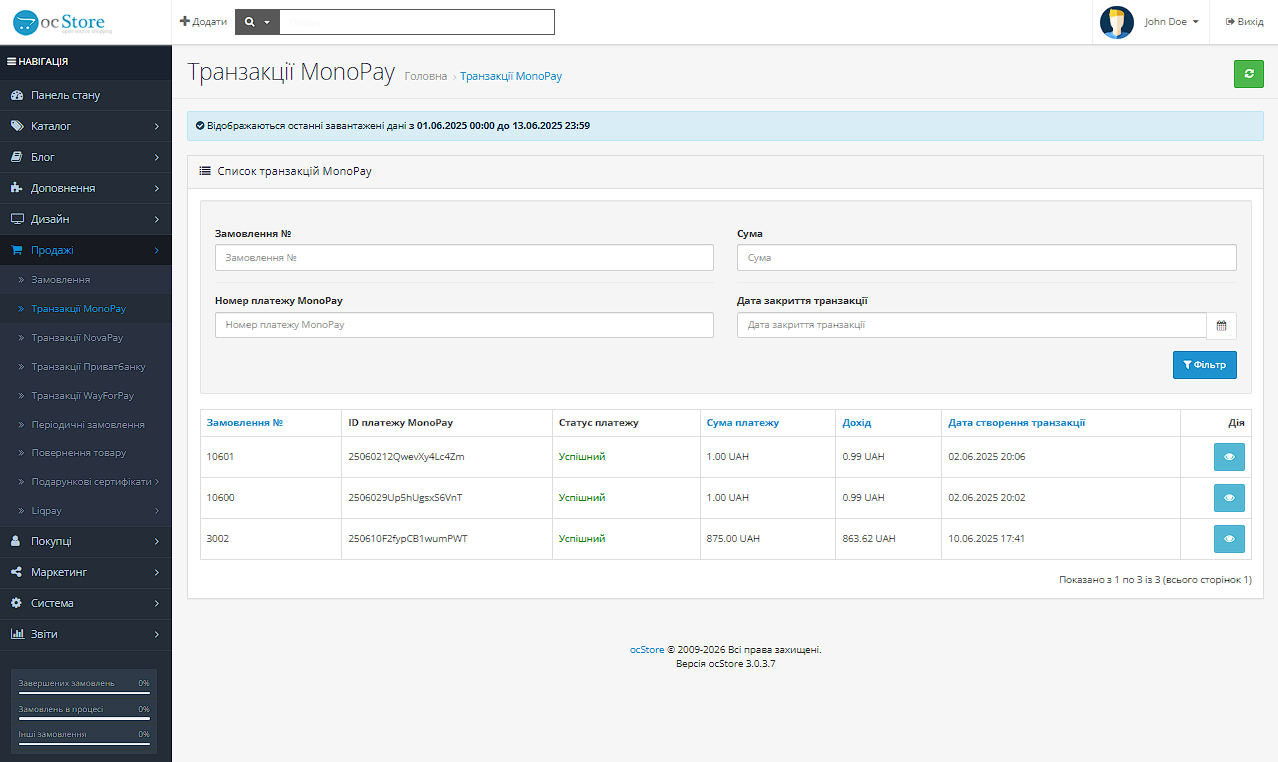Focus the Сума filter field
The image size is (1278, 762).
pyautogui.click(x=987, y=258)
